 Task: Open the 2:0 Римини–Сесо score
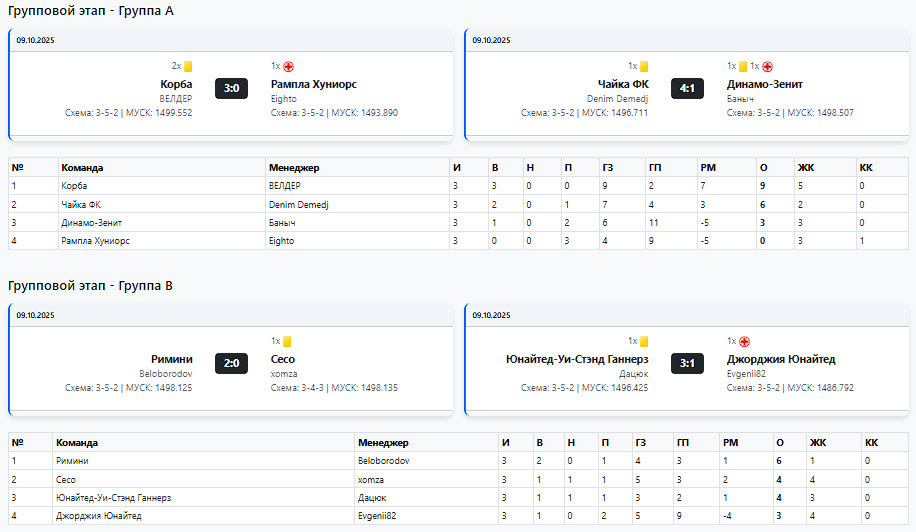pos(231,362)
